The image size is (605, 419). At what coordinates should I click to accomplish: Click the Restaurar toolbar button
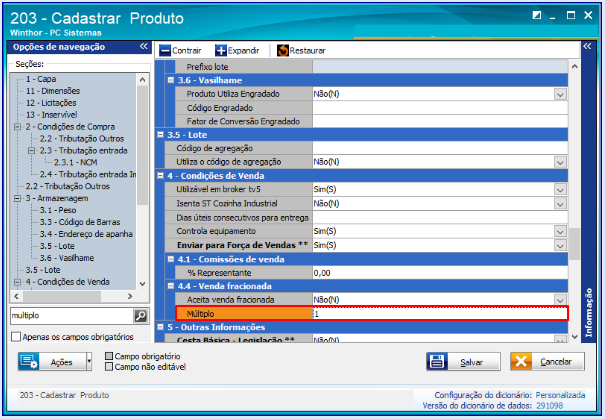tap(301, 51)
